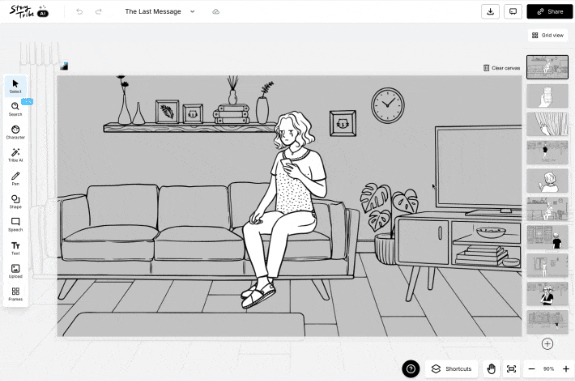The image size is (575, 381).
Task: Activate the Tribe AI magic wand
Action: [15, 155]
